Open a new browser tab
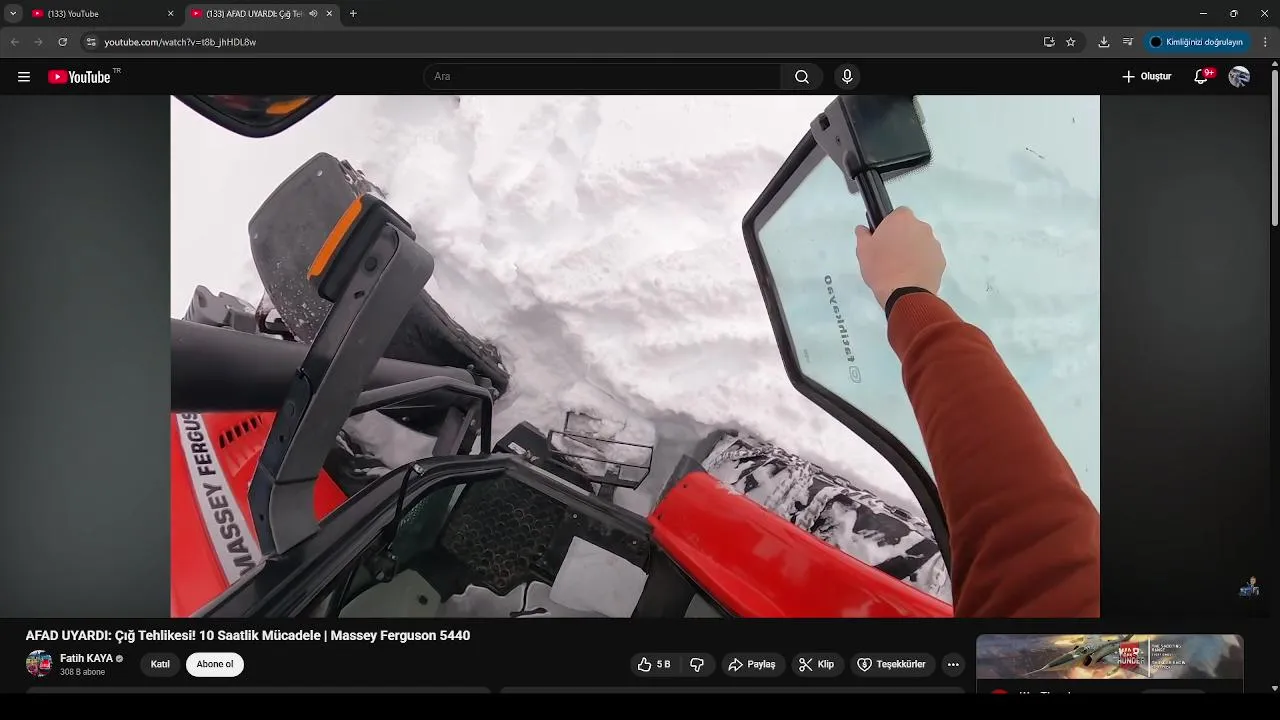 click(353, 14)
